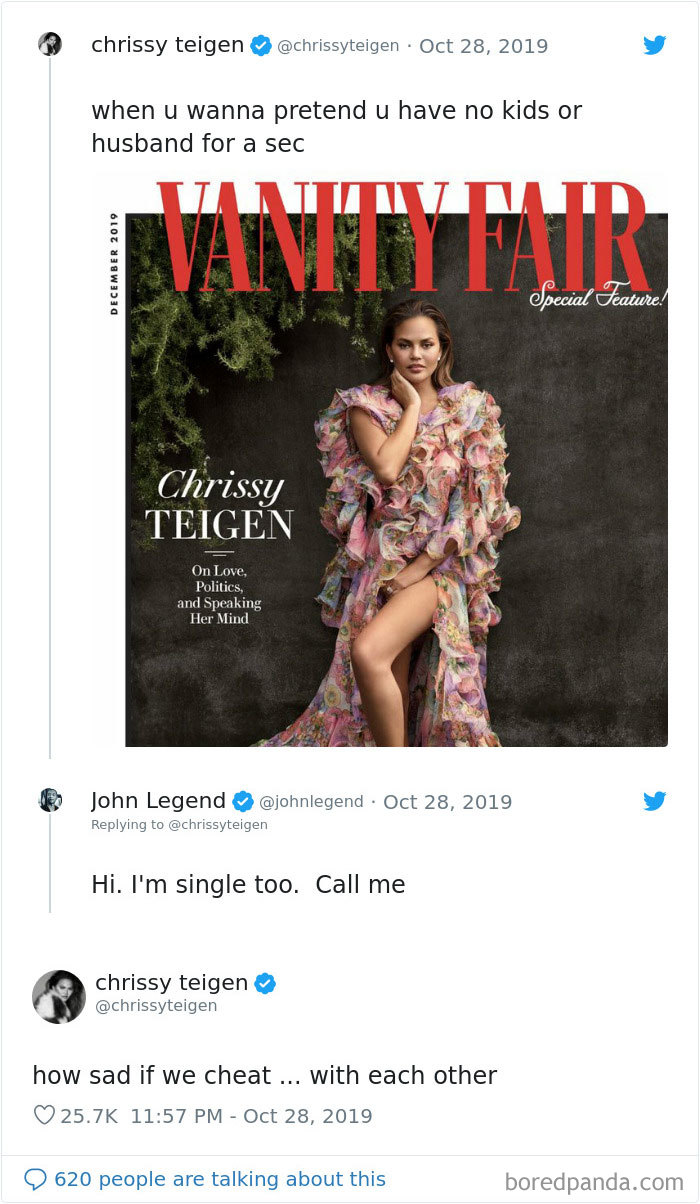Click the reply speech bubble icon at bottom
Viewport: 700px width, 1204px height.
[36, 1178]
